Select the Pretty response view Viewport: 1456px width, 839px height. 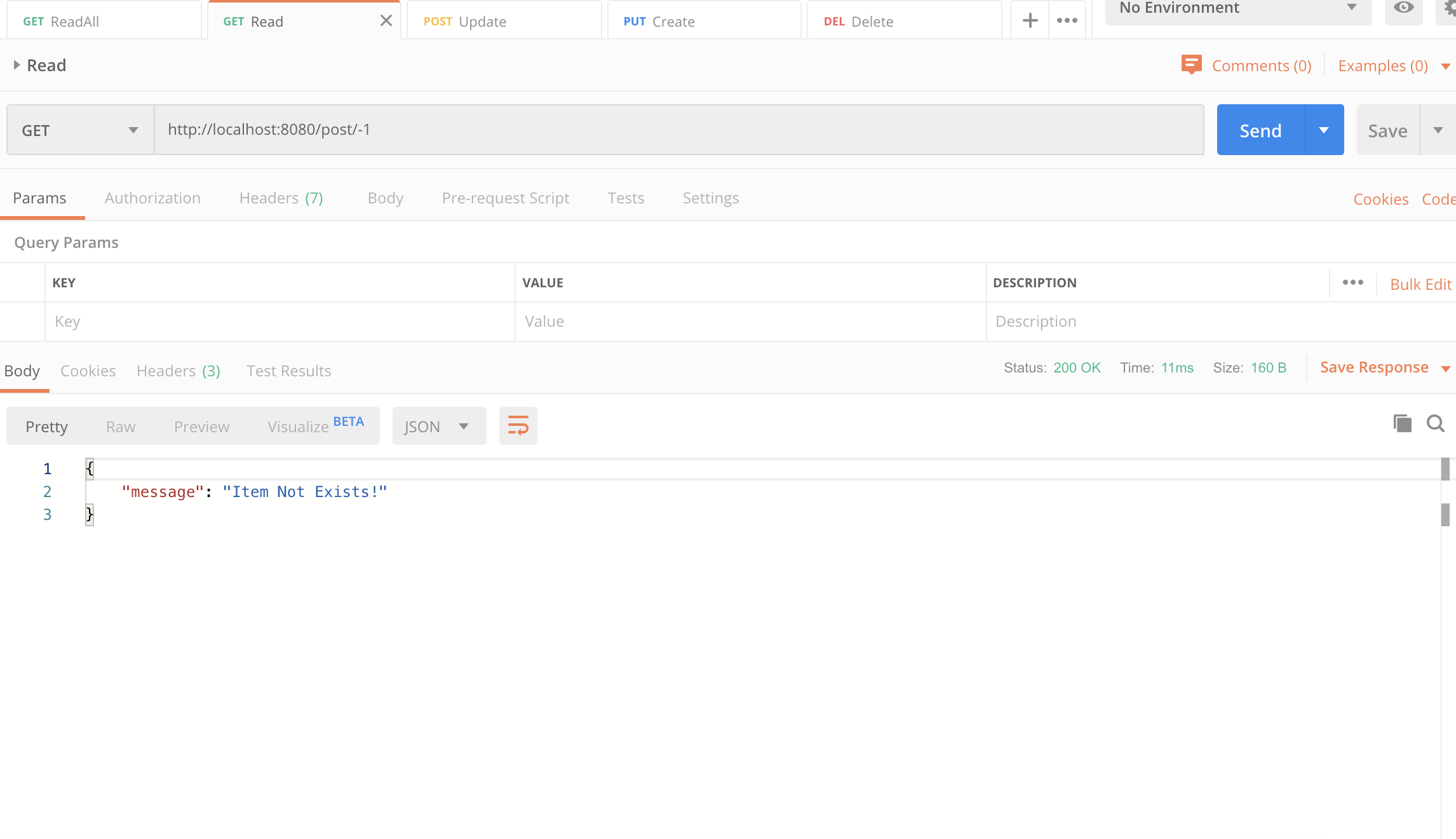point(46,426)
